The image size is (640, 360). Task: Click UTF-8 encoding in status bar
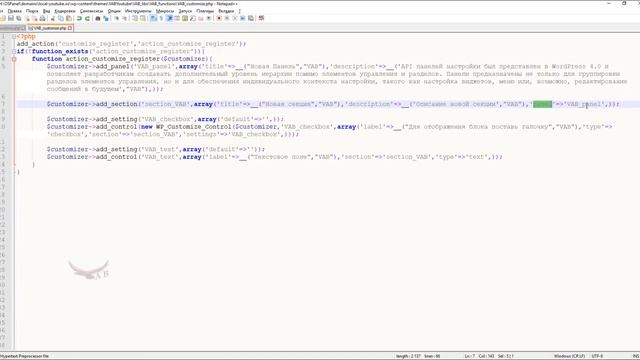click(597, 356)
